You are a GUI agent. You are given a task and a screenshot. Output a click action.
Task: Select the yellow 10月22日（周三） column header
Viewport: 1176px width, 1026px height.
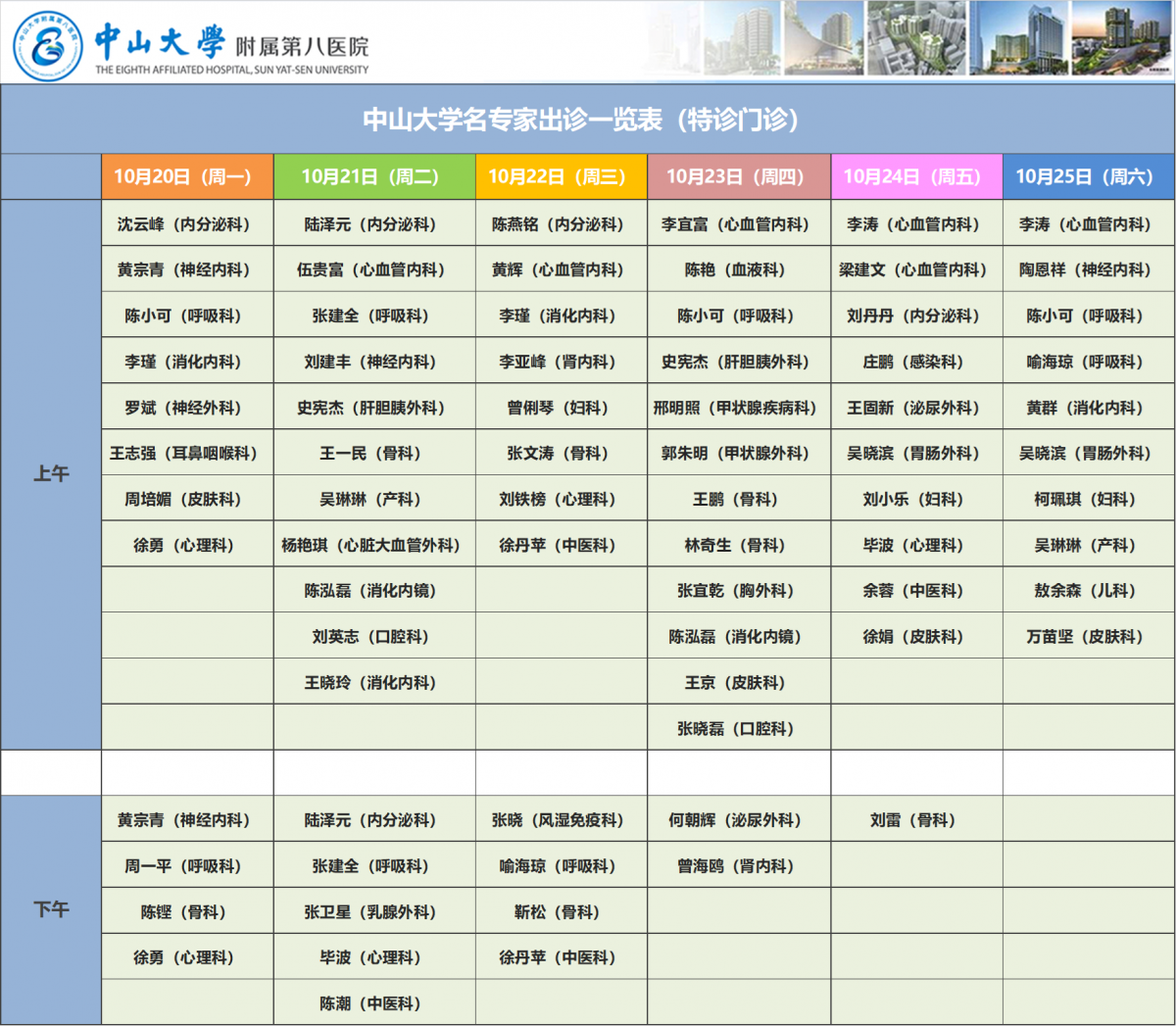tap(561, 177)
